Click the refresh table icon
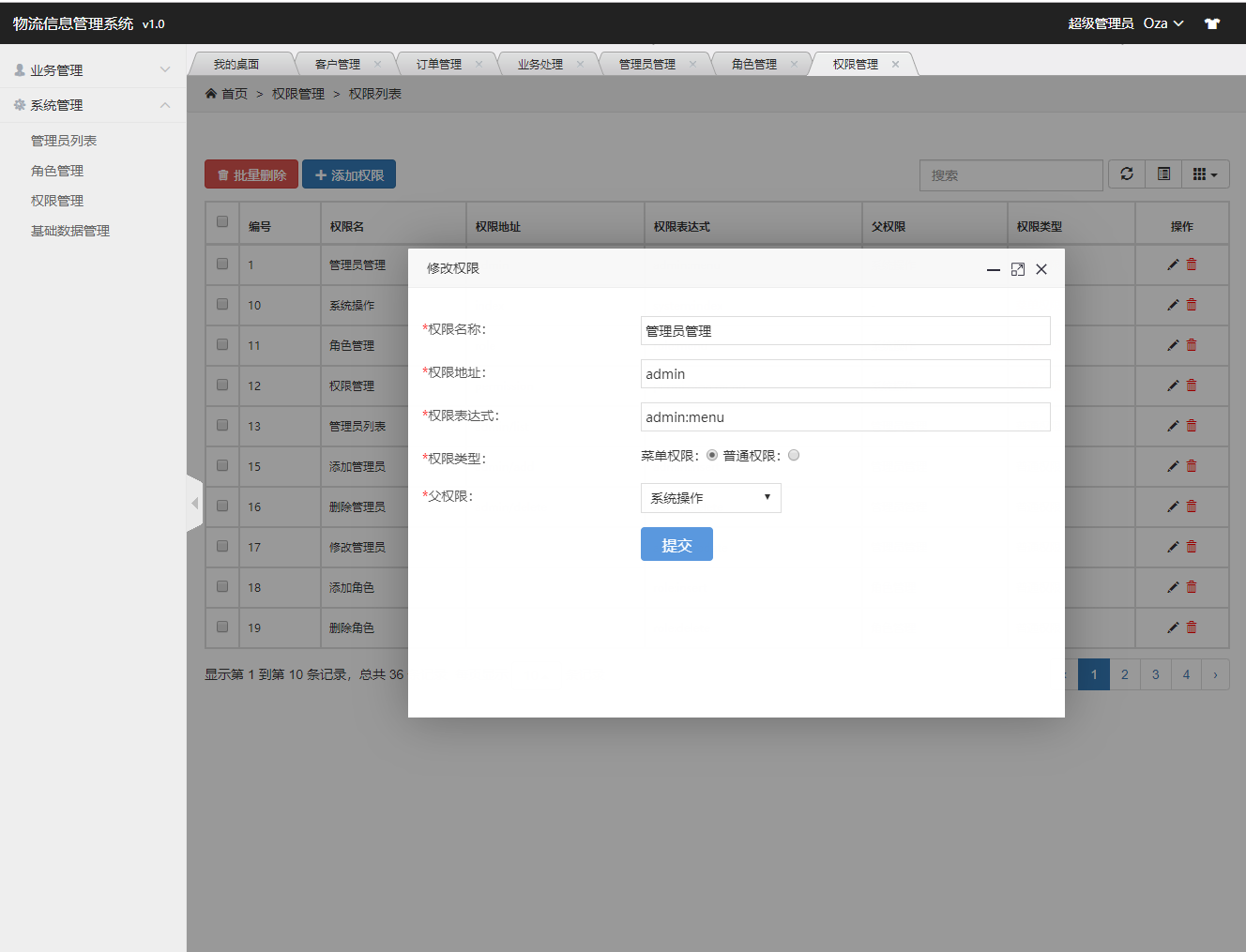This screenshot has height=952, width=1246. (1126, 174)
